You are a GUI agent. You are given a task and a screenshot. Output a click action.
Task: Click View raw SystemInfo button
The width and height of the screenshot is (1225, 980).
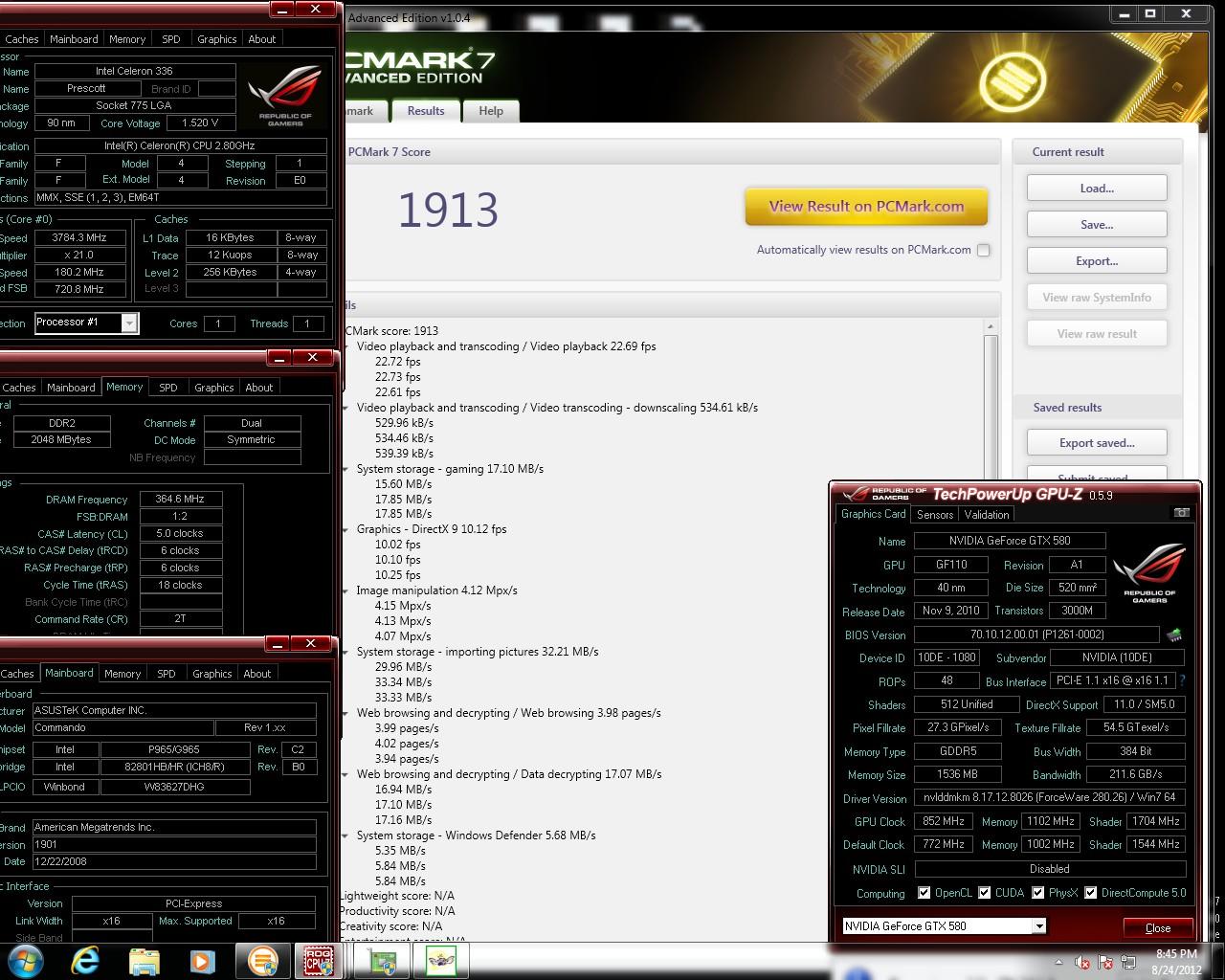click(x=1097, y=298)
